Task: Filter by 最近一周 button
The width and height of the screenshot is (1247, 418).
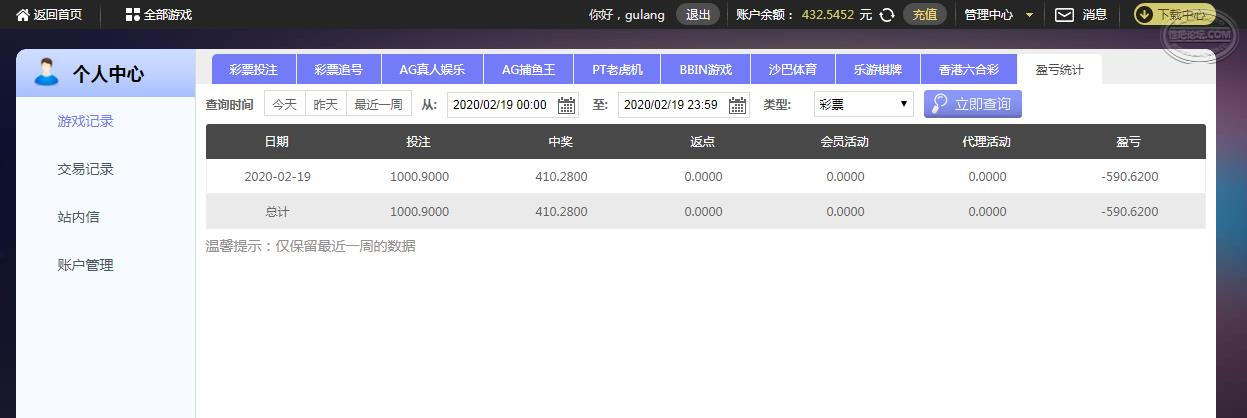Action: [x=379, y=104]
